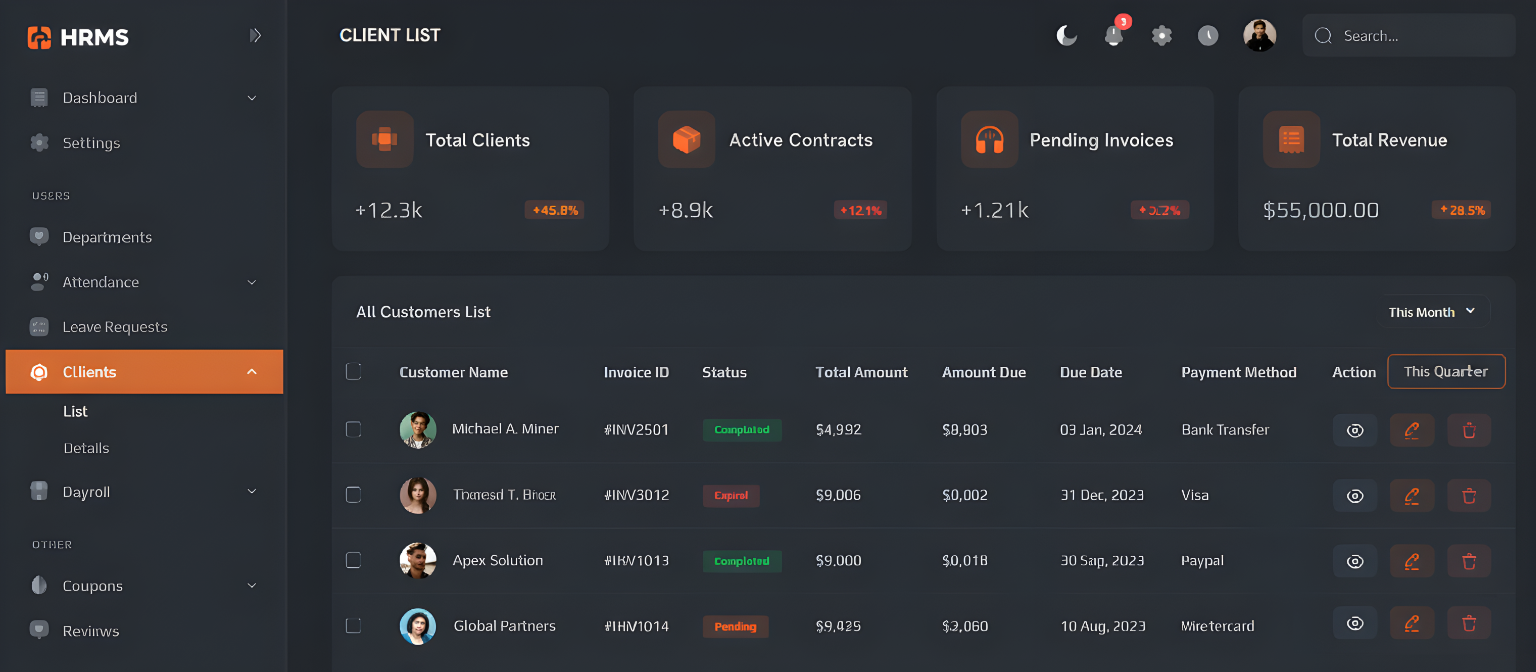The width and height of the screenshot is (1536, 672).
Task: Click the clock icon in header
Action: click(x=1208, y=36)
